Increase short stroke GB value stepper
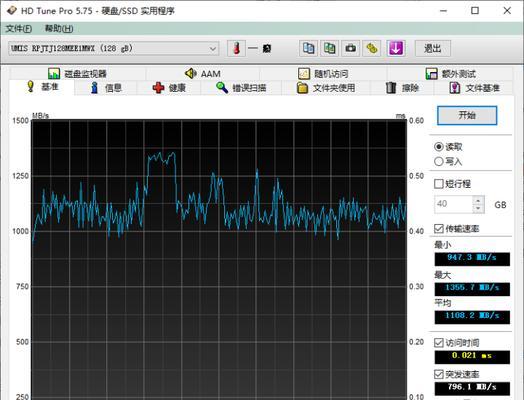 coord(478,201)
